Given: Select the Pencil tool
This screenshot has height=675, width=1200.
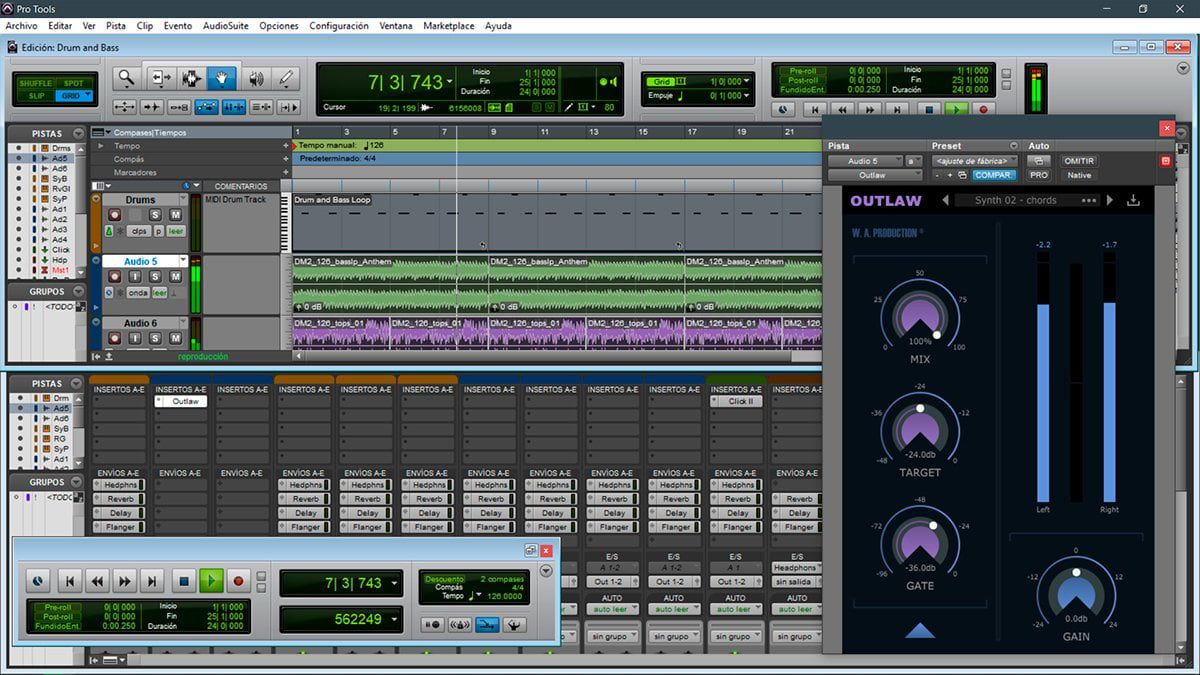Looking at the screenshot, I should (286, 77).
